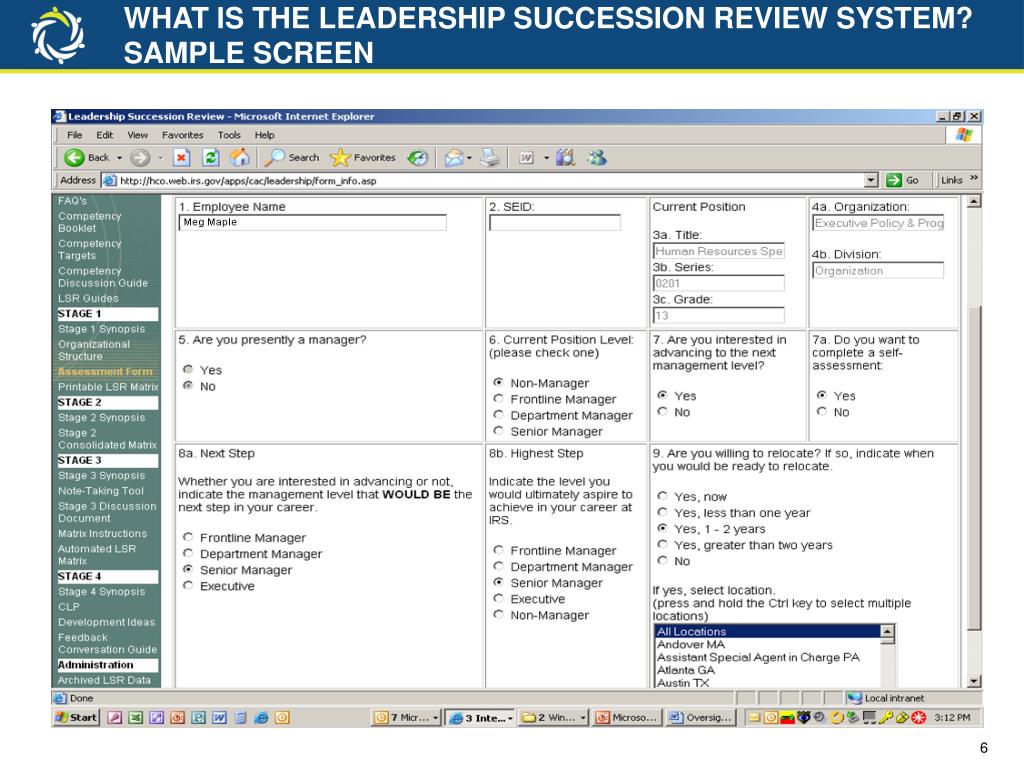Open the Edit menu
This screenshot has height=768, width=1024.
click(x=104, y=135)
